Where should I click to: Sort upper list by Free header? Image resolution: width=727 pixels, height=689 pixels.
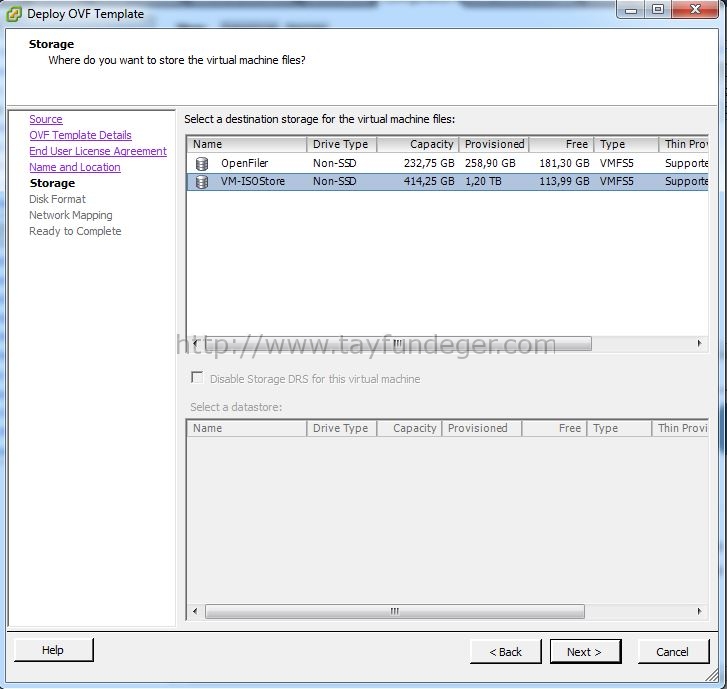[x=561, y=144]
